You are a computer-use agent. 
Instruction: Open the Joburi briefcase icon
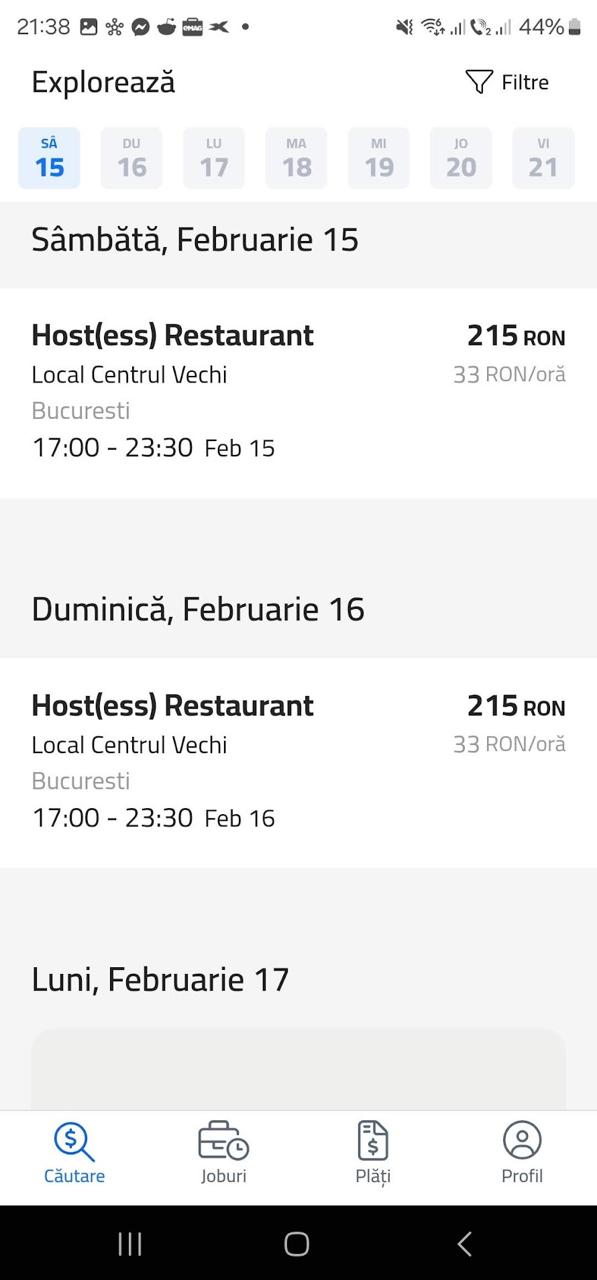[223, 1141]
